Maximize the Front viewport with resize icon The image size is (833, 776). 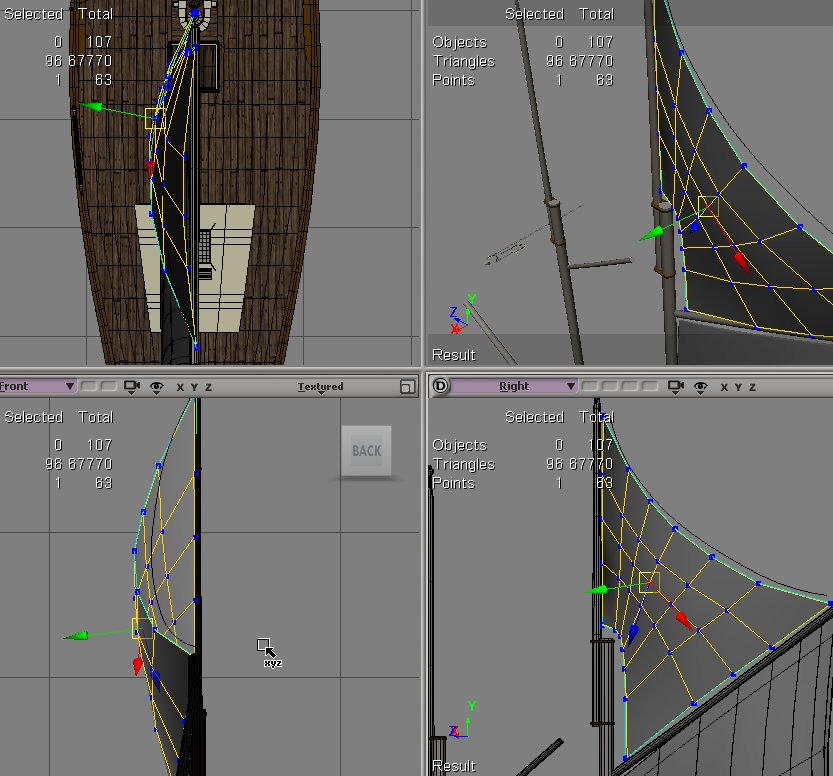[406, 387]
